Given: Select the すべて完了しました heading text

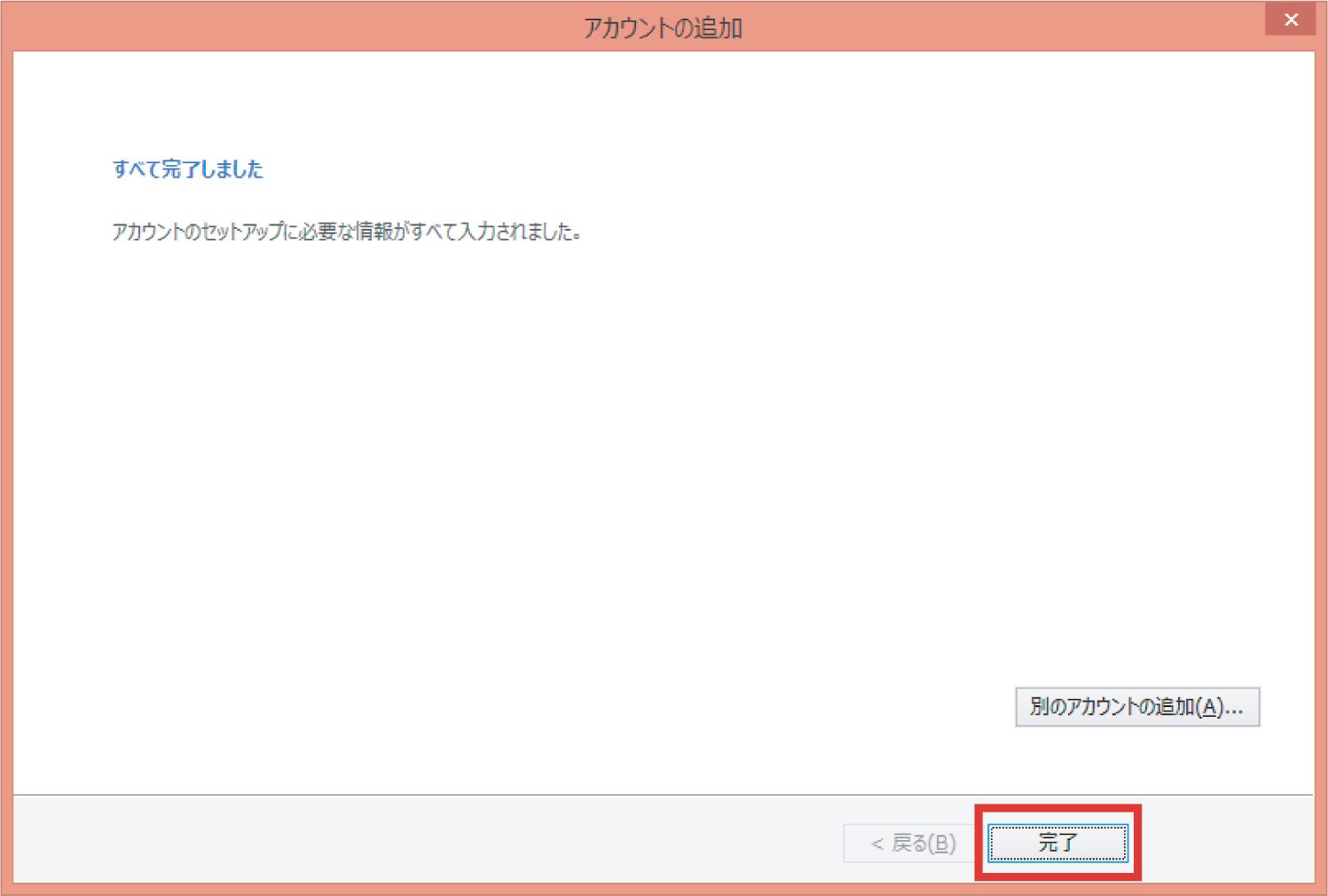Looking at the screenshot, I should point(187,169).
